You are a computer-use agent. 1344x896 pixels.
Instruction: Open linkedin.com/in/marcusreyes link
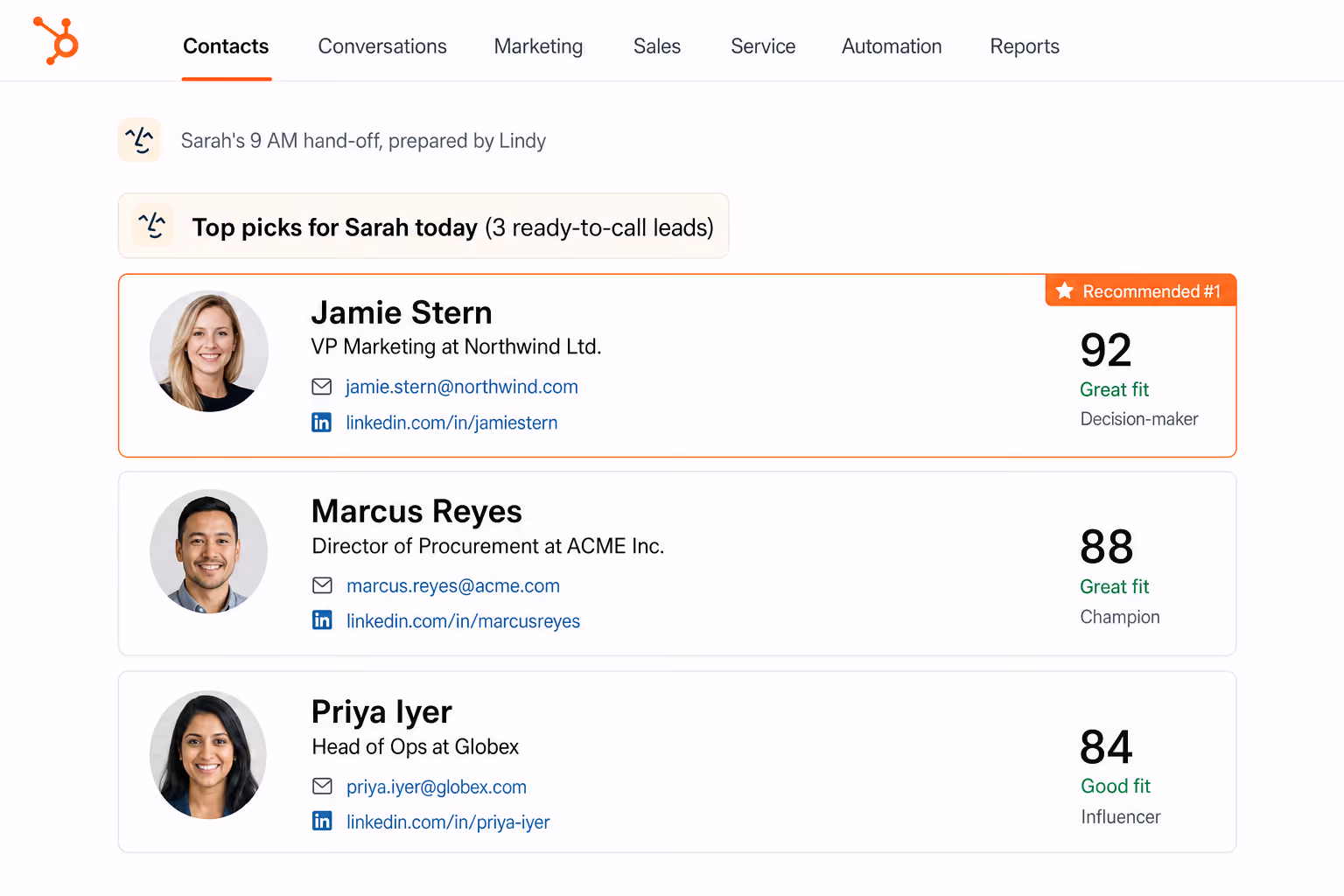pyautogui.click(x=464, y=621)
